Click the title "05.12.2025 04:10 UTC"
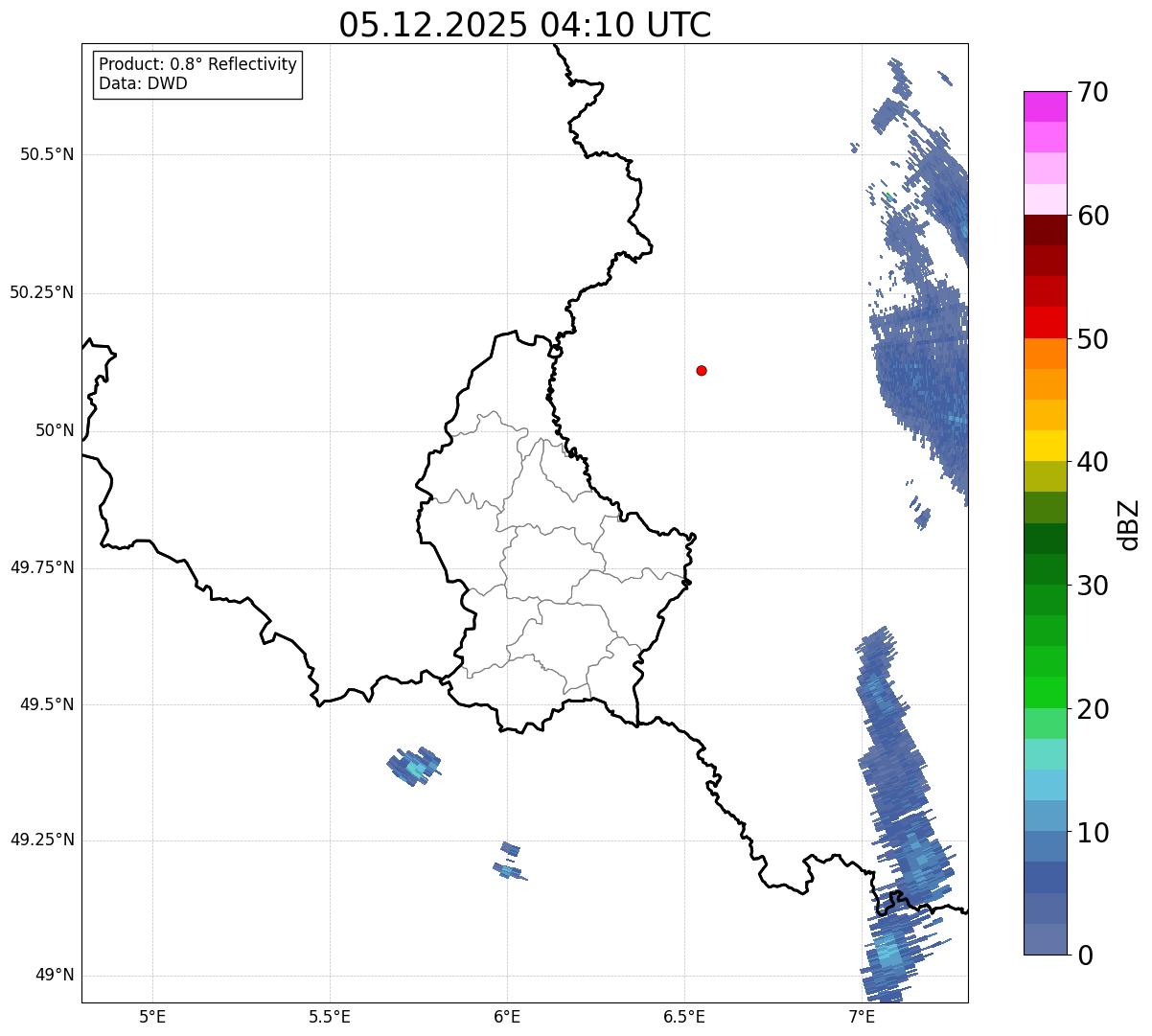Viewport: 1152px width, 1036px height. pos(525,24)
